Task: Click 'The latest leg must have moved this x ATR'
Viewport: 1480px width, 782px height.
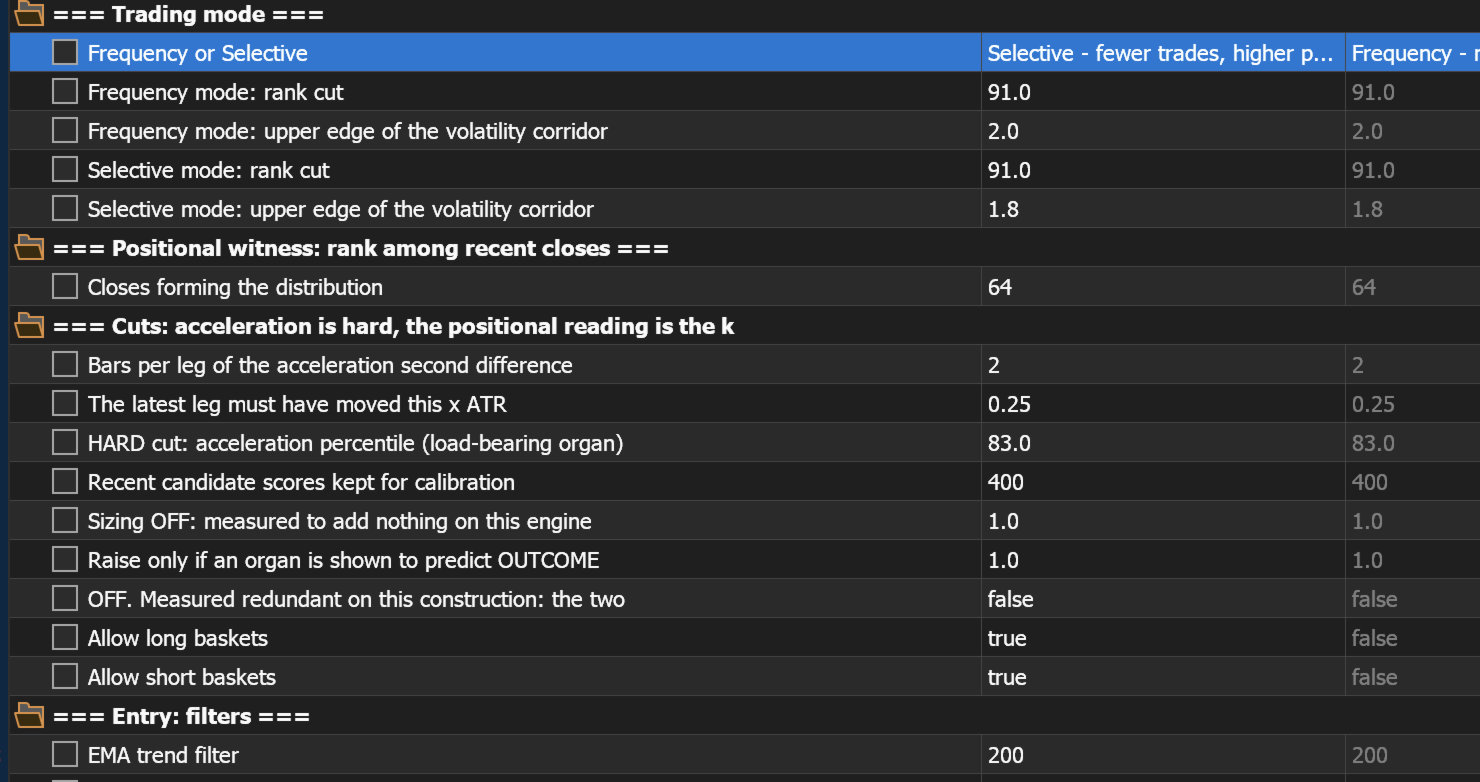Action: [x=297, y=404]
